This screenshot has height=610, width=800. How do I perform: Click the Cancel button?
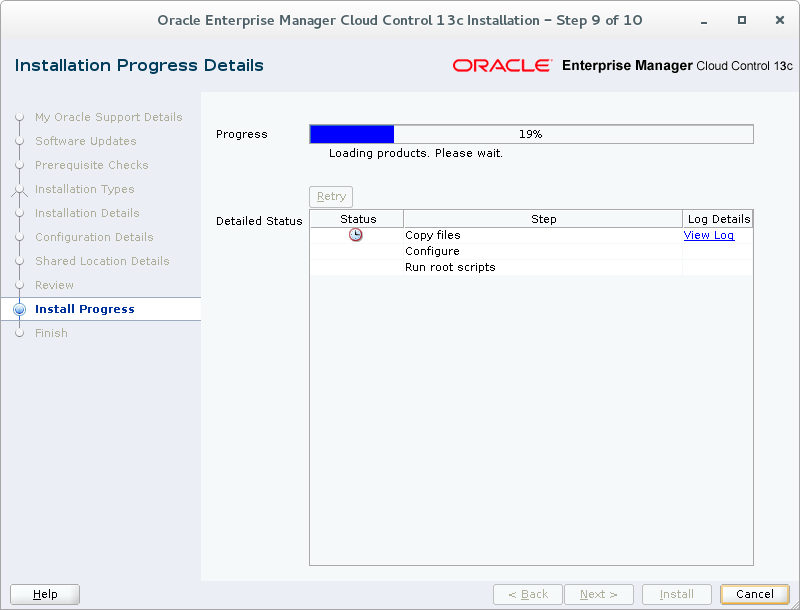click(755, 594)
